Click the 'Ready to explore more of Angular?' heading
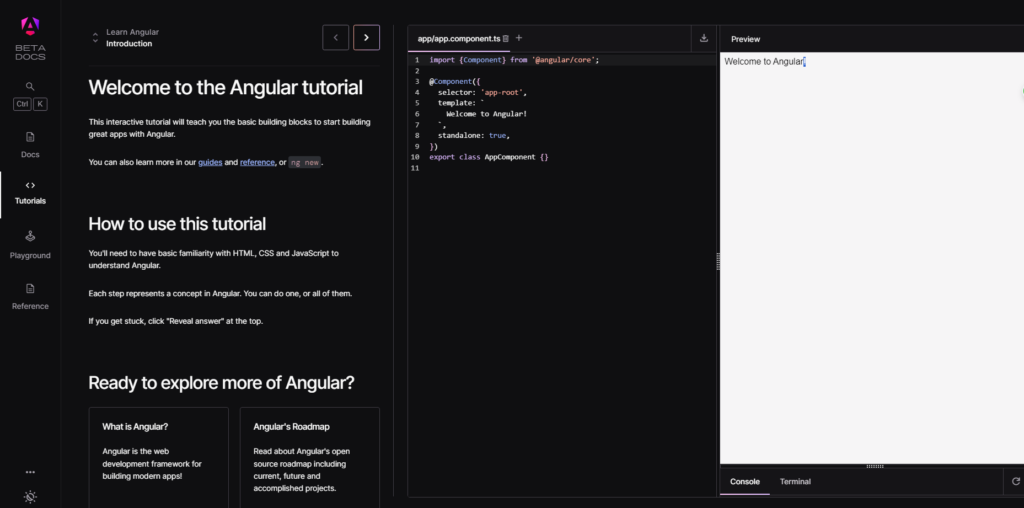The height and width of the screenshot is (508, 1024). click(x=221, y=383)
